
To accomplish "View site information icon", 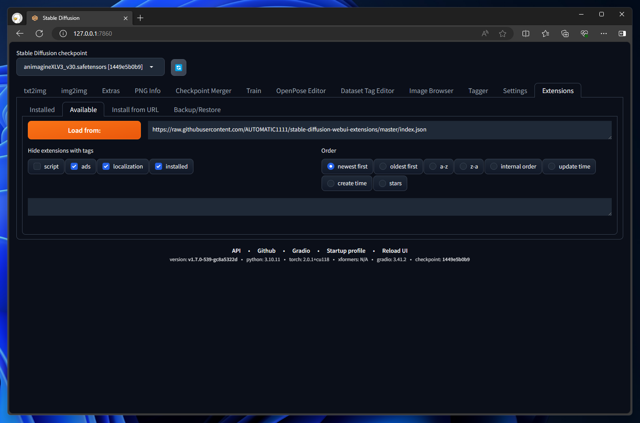I will click(x=63, y=33).
